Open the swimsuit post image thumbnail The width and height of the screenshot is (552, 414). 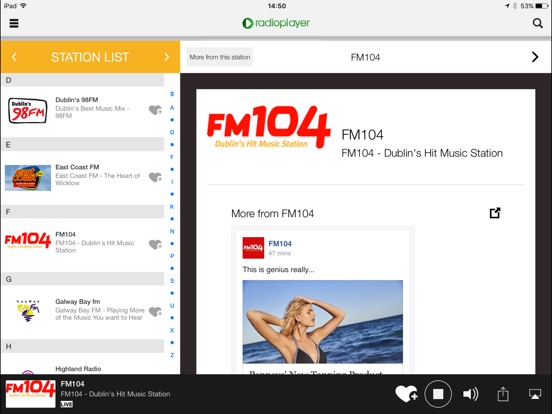point(323,322)
